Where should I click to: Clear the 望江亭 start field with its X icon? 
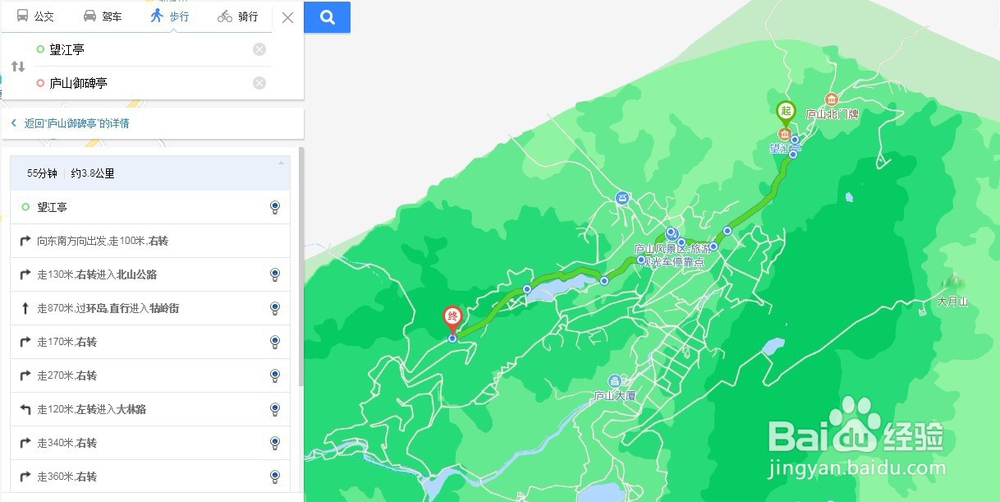(x=259, y=49)
